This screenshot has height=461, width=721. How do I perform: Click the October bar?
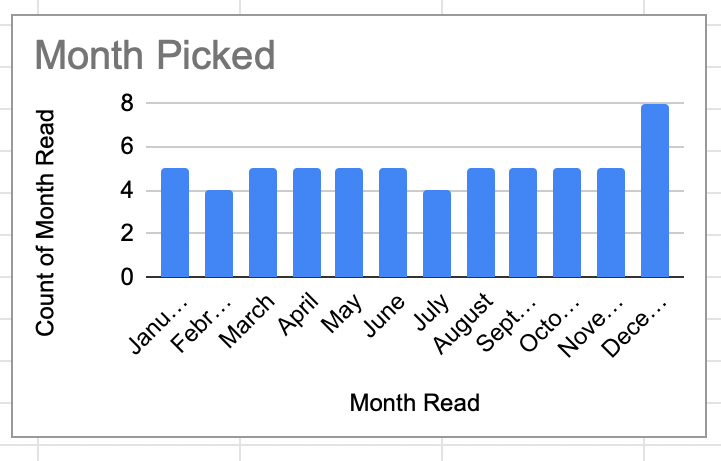click(x=568, y=223)
